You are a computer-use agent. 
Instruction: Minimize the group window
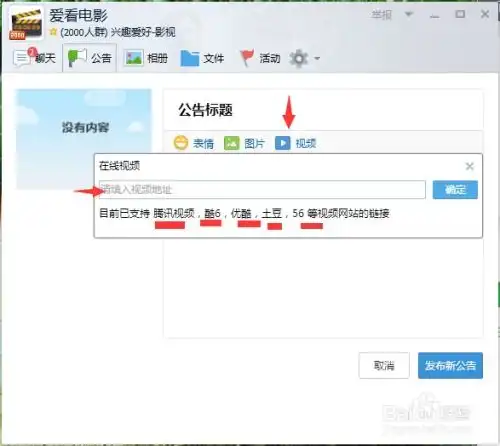pos(434,15)
